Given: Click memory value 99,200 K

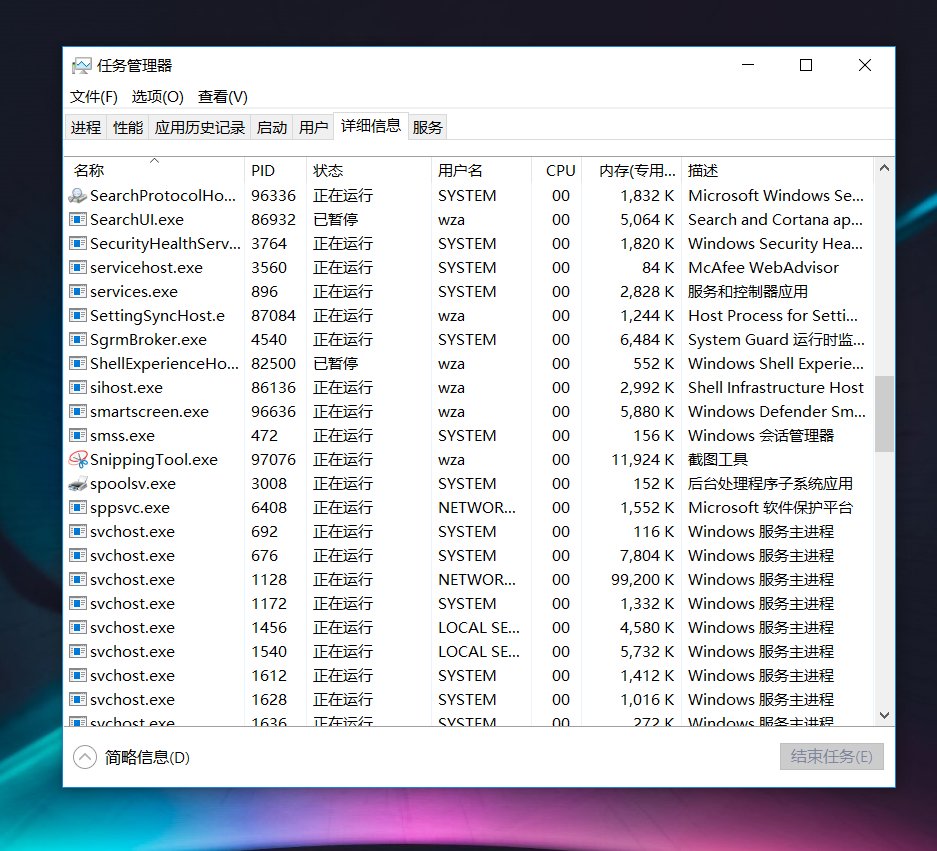Looking at the screenshot, I should 642,579.
